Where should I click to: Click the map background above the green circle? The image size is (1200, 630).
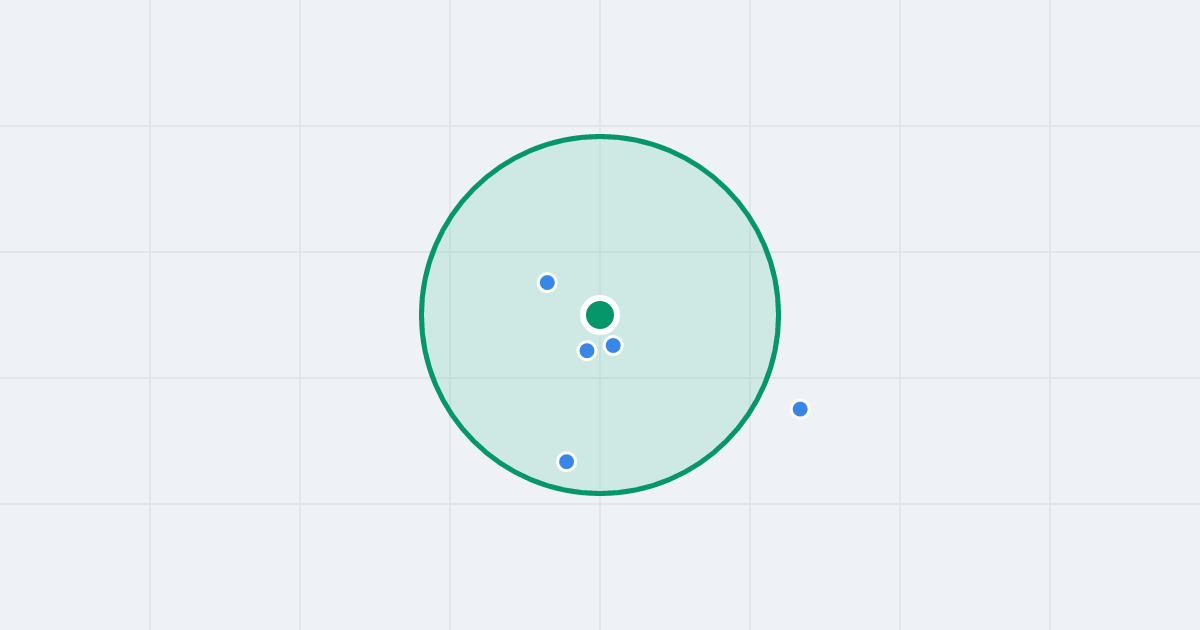(x=600, y=65)
